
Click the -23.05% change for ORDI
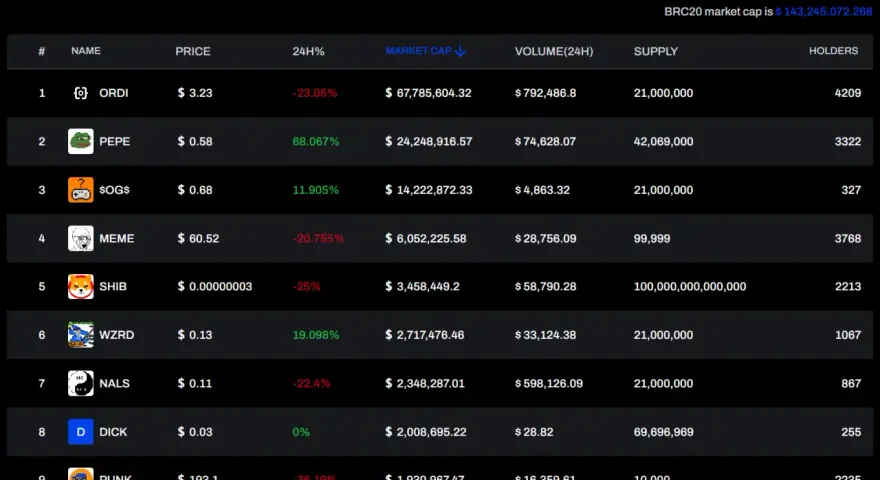point(315,93)
